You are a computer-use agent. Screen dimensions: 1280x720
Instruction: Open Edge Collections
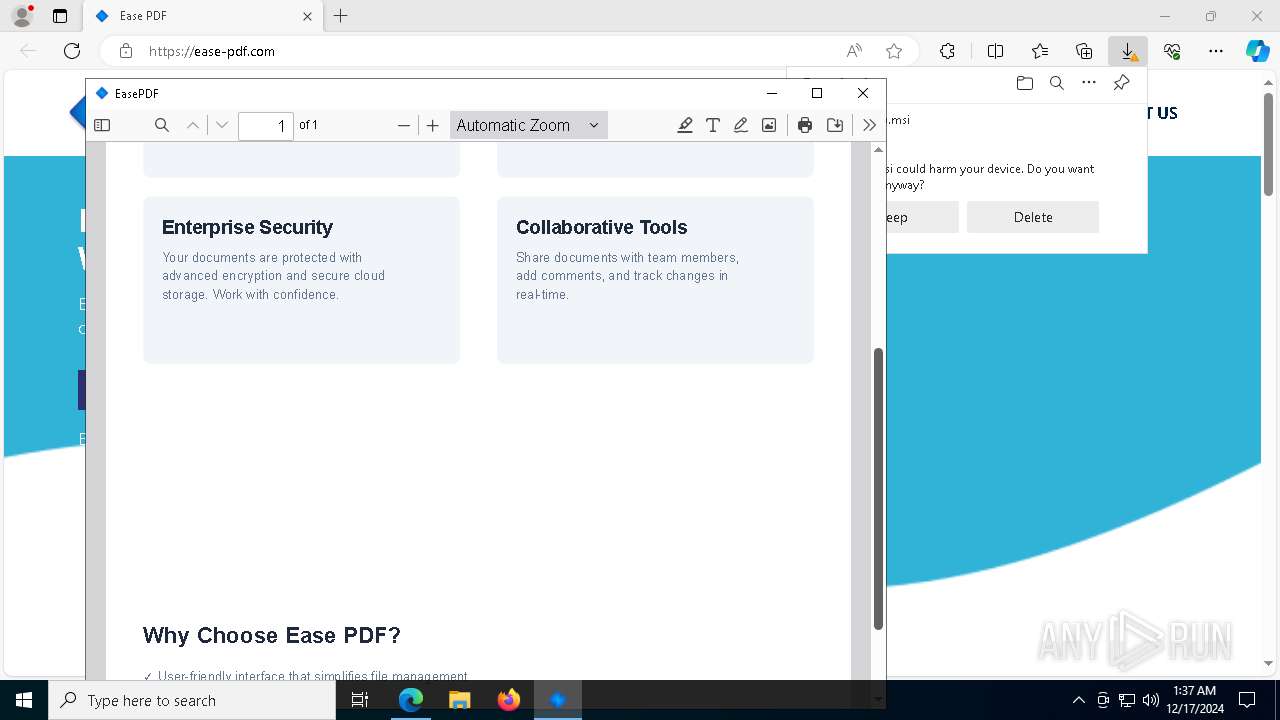pyautogui.click(x=1084, y=51)
